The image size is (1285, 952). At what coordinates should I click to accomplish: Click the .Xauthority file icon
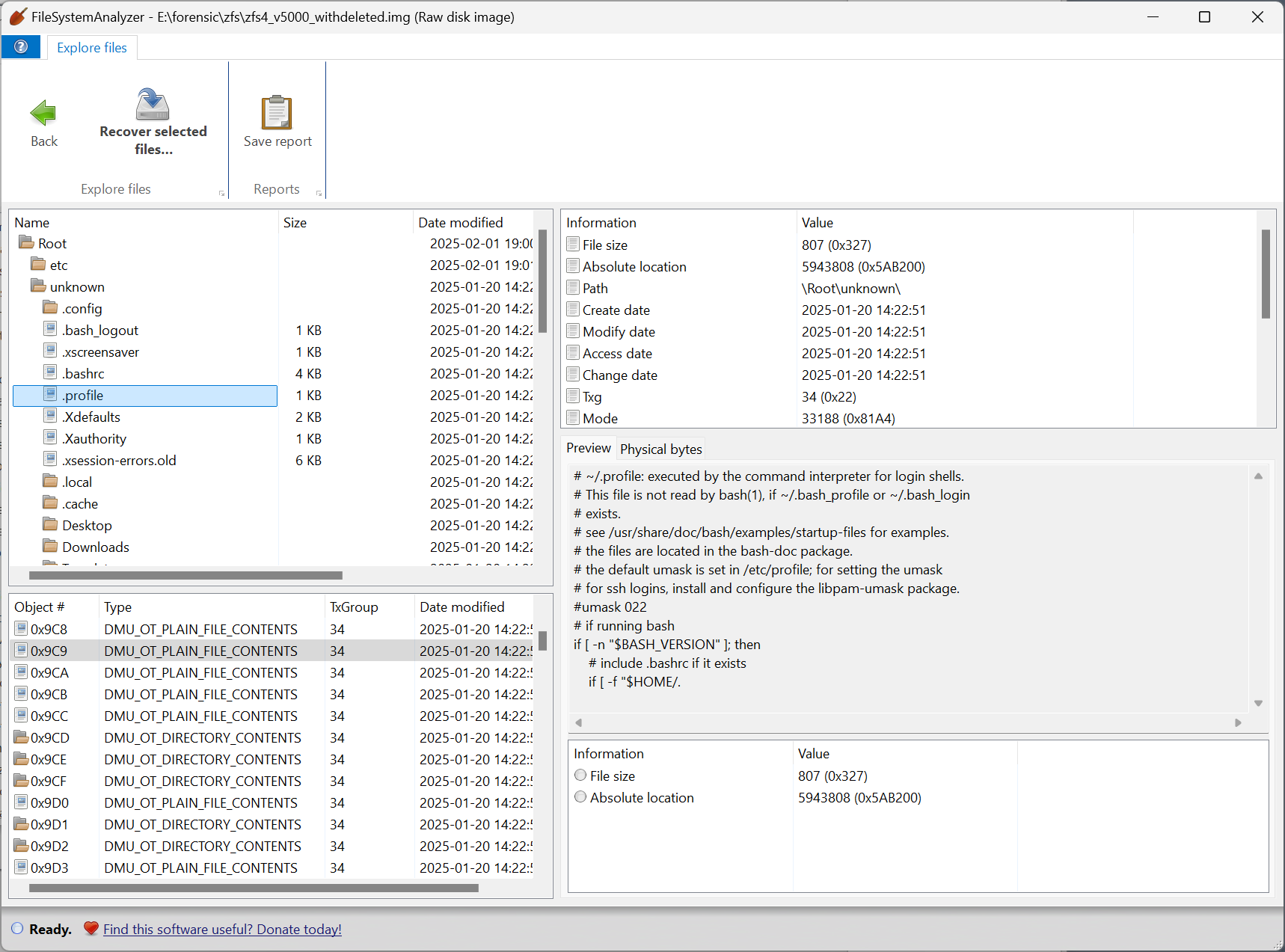click(51, 437)
